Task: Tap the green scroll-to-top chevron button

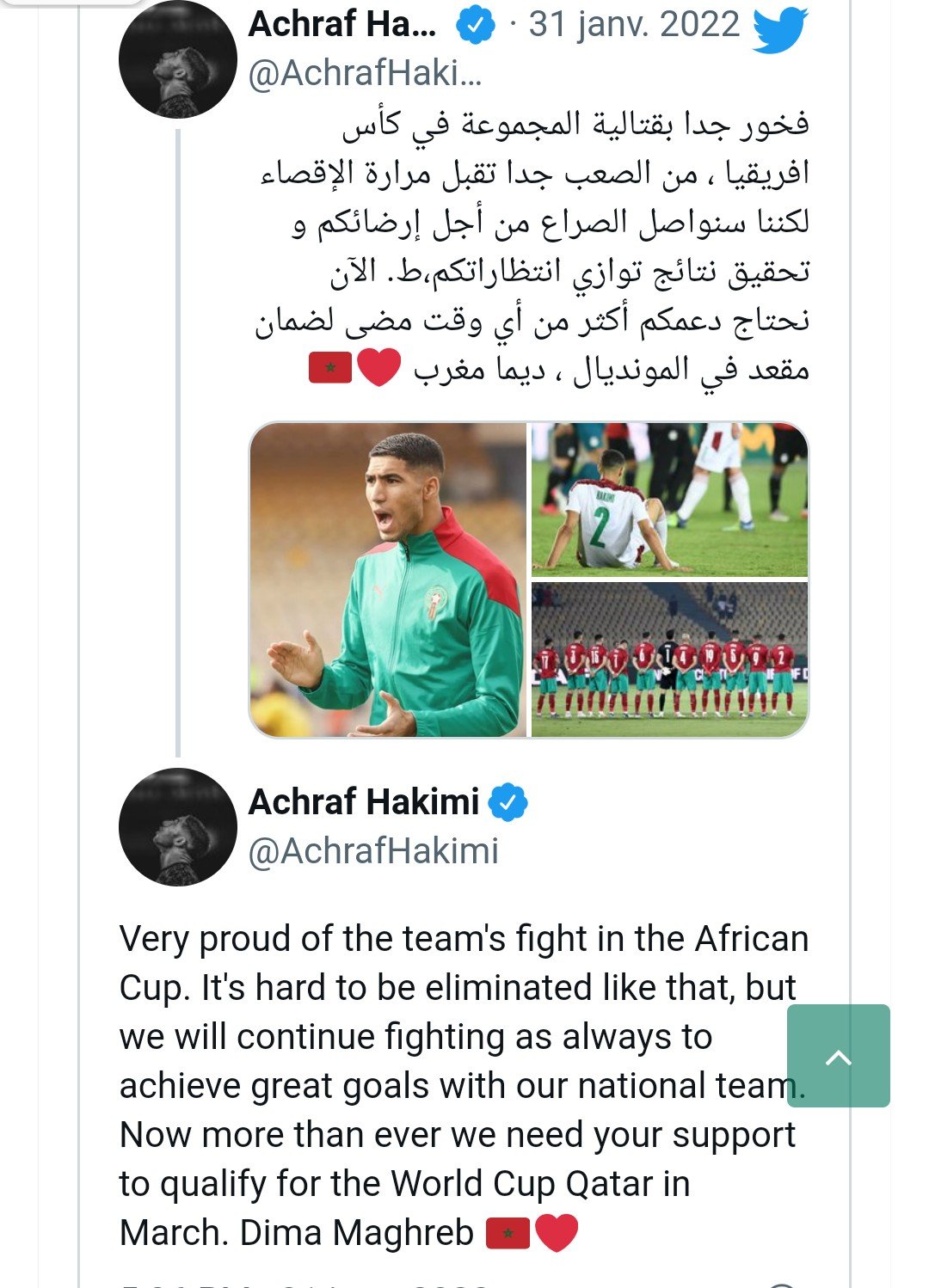Action: (838, 1056)
